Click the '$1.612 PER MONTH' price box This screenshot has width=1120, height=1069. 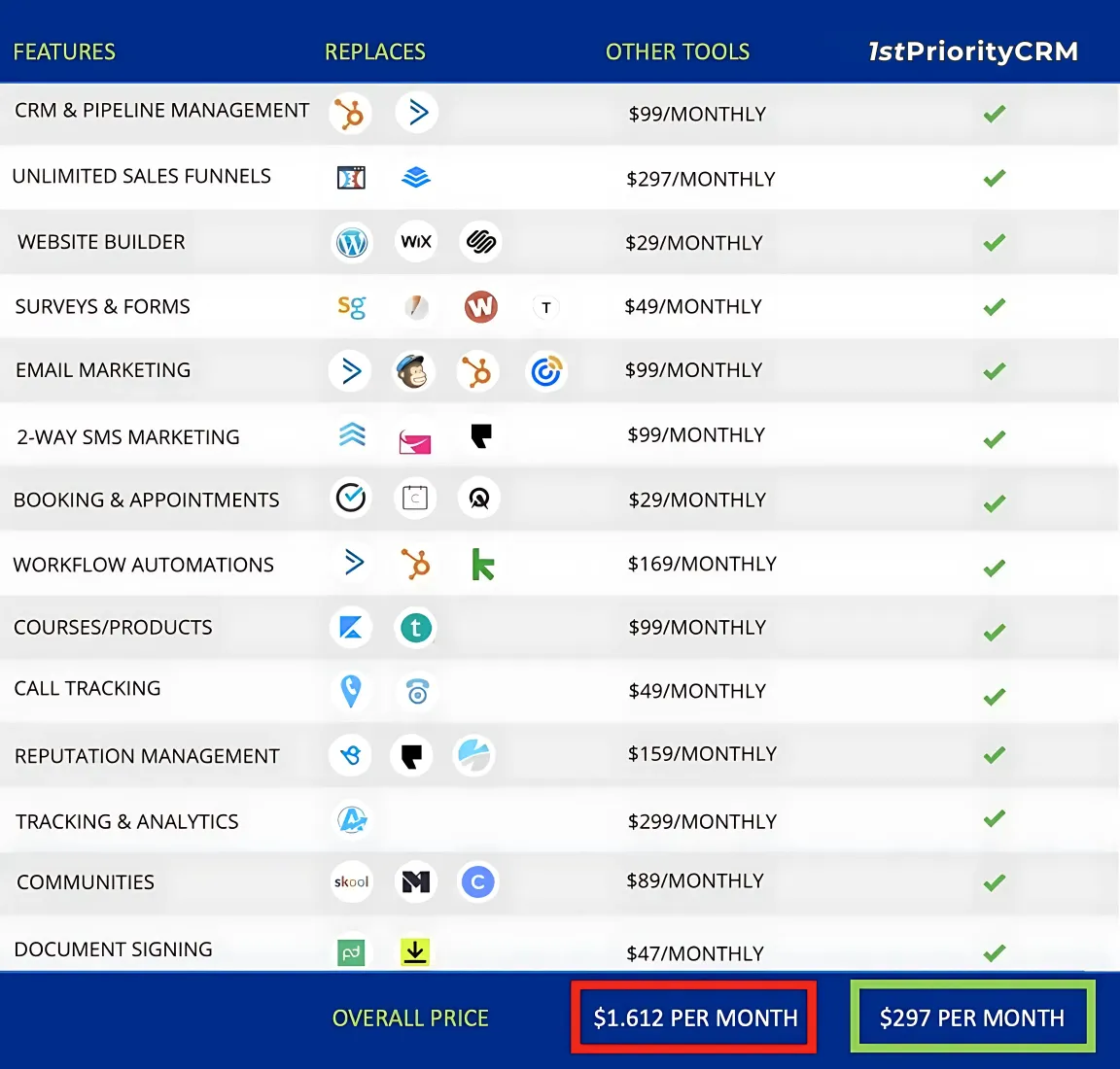[x=693, y=1017]
